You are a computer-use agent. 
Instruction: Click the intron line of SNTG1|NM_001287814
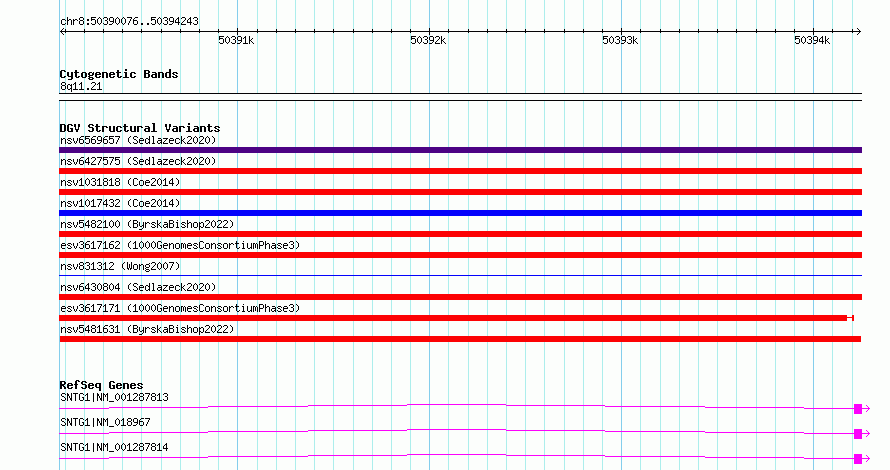point(457,455)
